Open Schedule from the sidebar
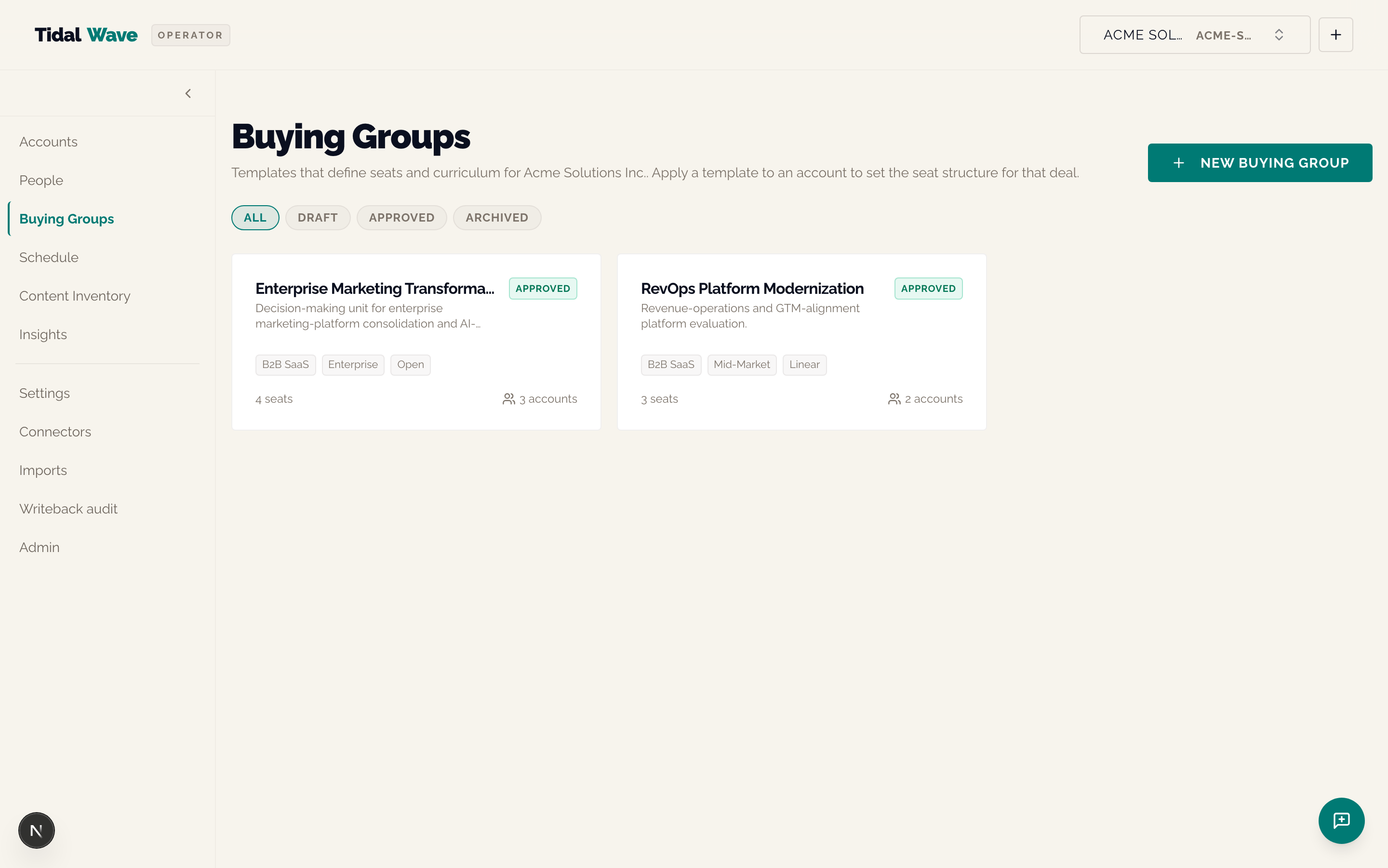Screen dimensions: 1388x868 (x=49, y=257)
